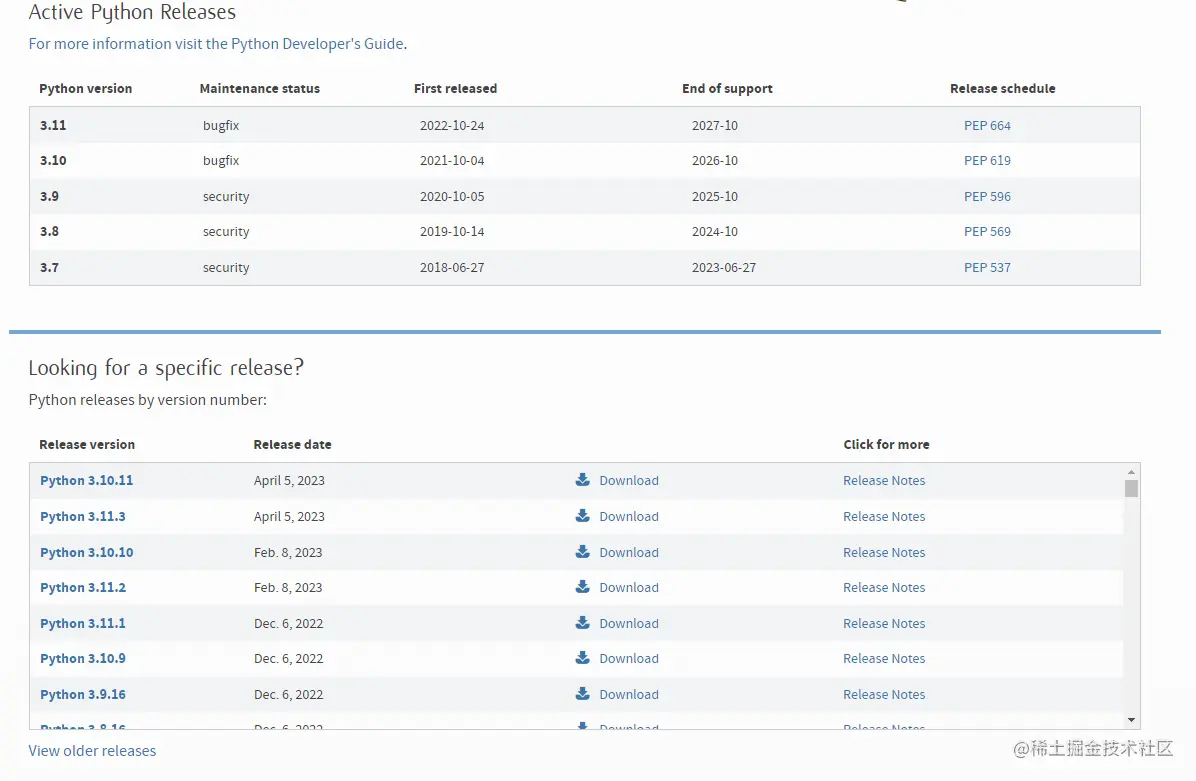Click download icon for Python 3.9.16
This screenshot has width=1196, height=781.
click(582, 693)
